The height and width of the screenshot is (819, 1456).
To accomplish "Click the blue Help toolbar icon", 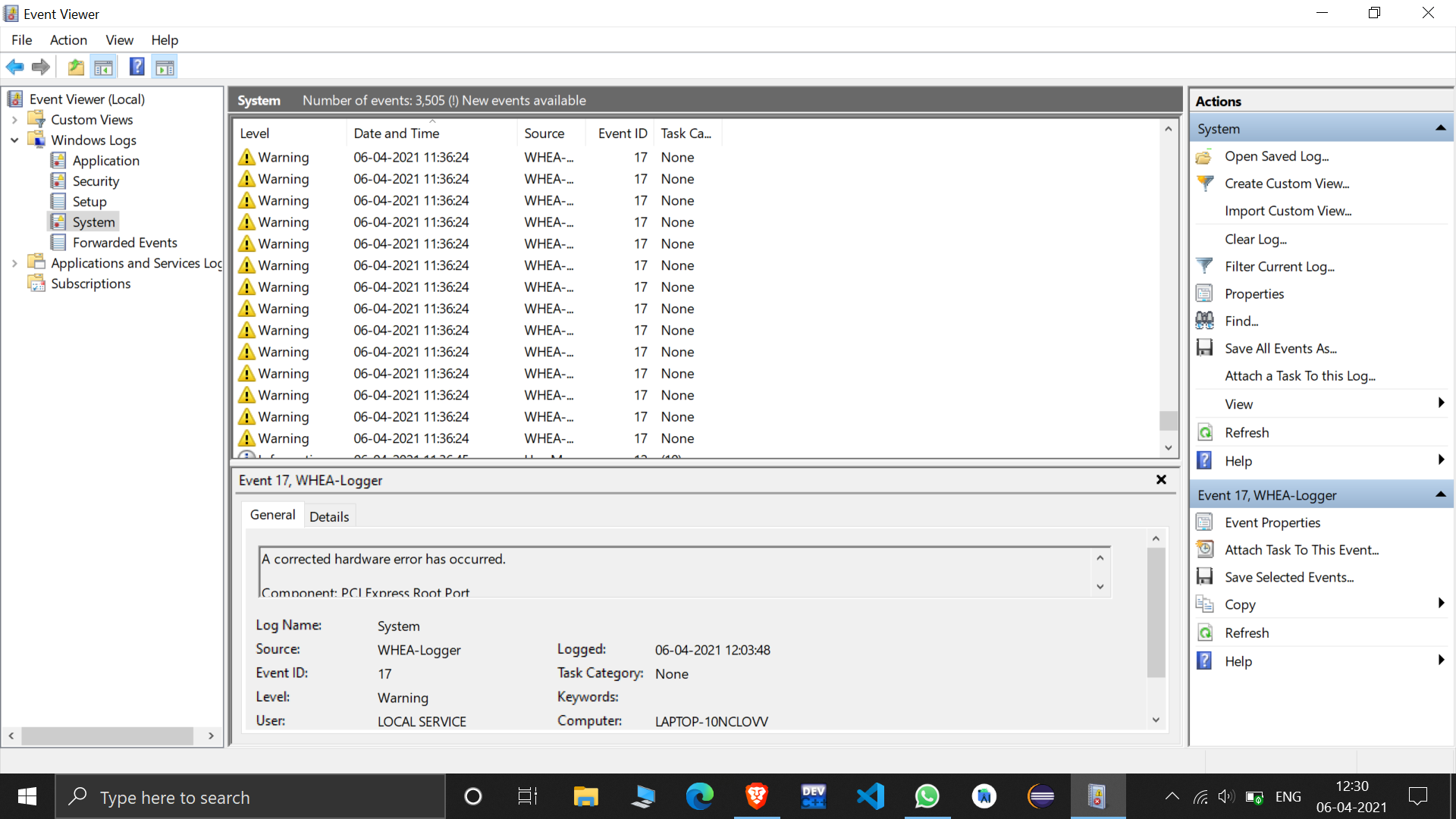I will point(136,67).
